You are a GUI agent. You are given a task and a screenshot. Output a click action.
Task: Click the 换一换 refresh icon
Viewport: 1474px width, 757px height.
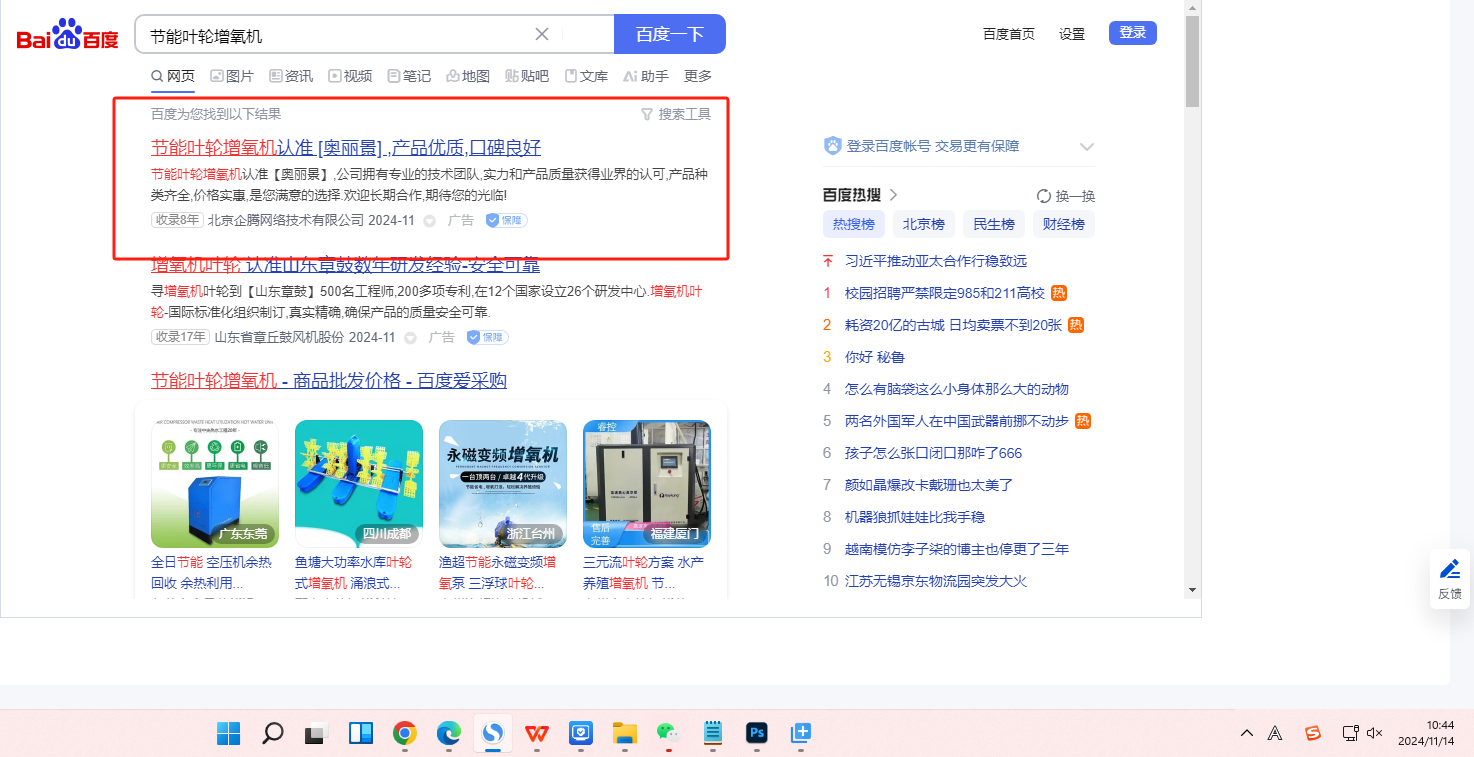[1044, 196]
